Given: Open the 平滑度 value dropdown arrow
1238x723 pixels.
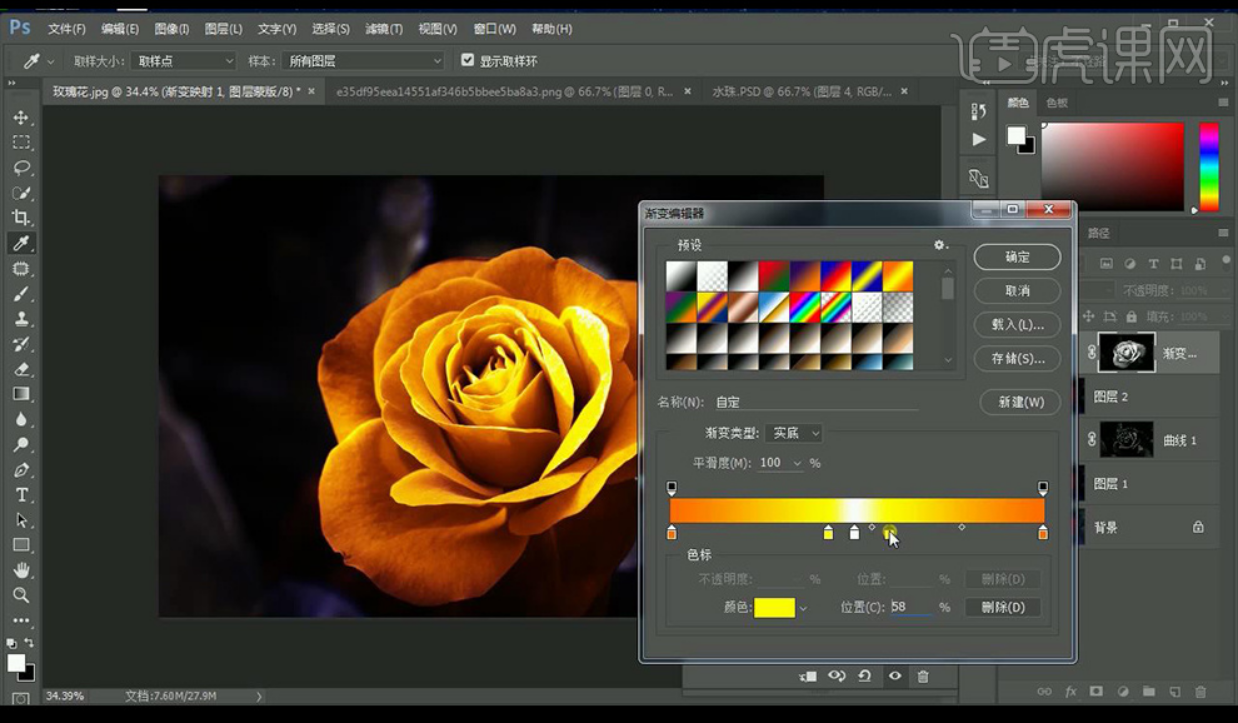Looking at the screenshot, I should pyautogui.click(x=797, y=463).
